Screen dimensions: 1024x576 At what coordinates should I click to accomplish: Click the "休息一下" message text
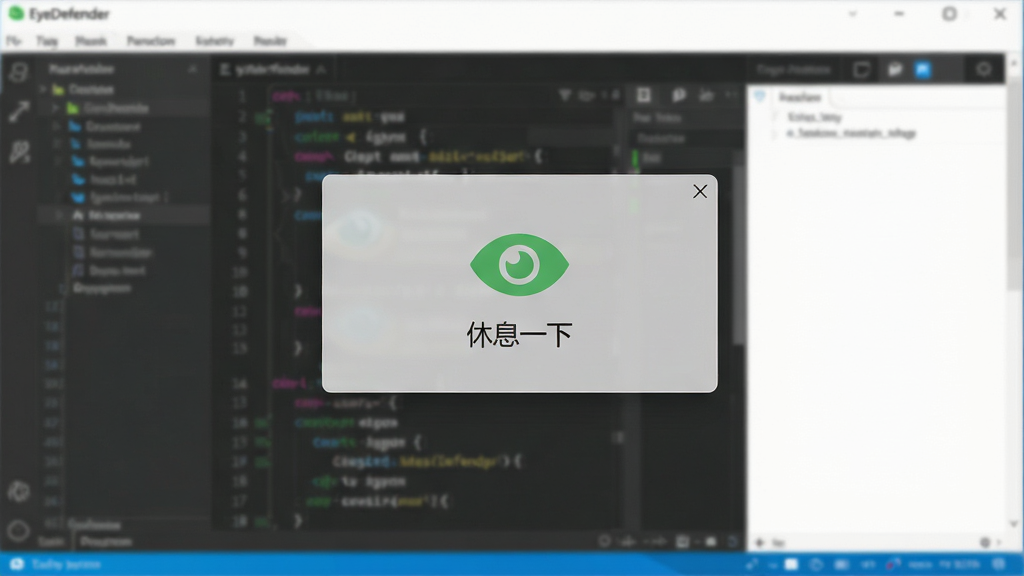pyautogui.click(x=519, y=335)
